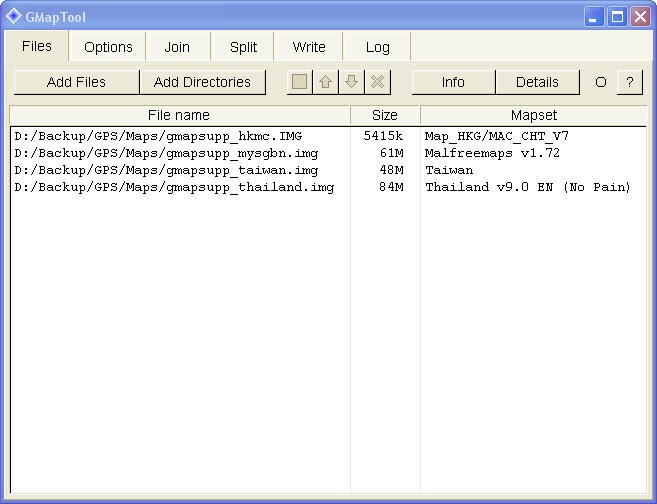Go to the Write tab
This screenshot has width=657, height=504.
point(309,47)
